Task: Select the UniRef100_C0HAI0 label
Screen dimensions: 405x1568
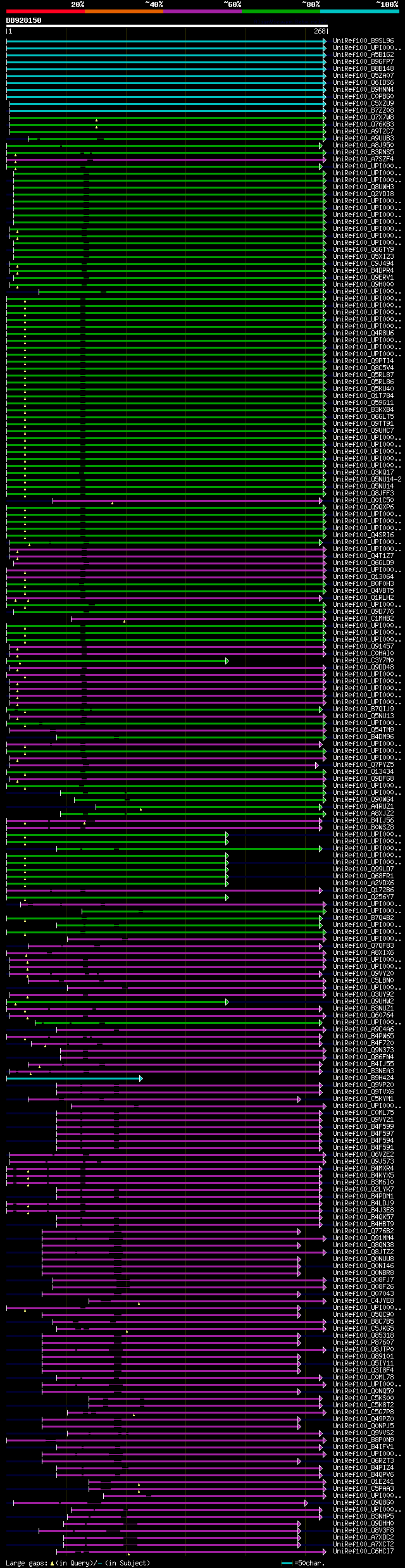Action: [x=363, y=654]
